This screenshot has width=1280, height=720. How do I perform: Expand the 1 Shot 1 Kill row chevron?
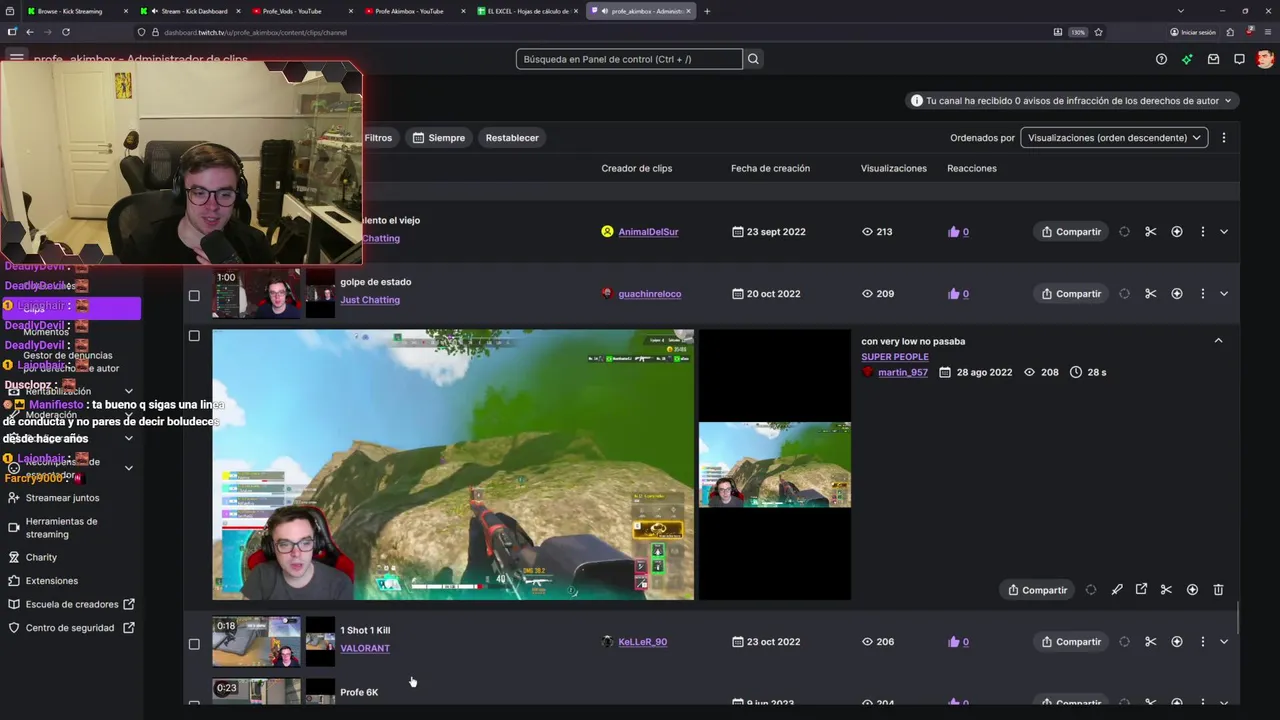tap(1224, 642)
